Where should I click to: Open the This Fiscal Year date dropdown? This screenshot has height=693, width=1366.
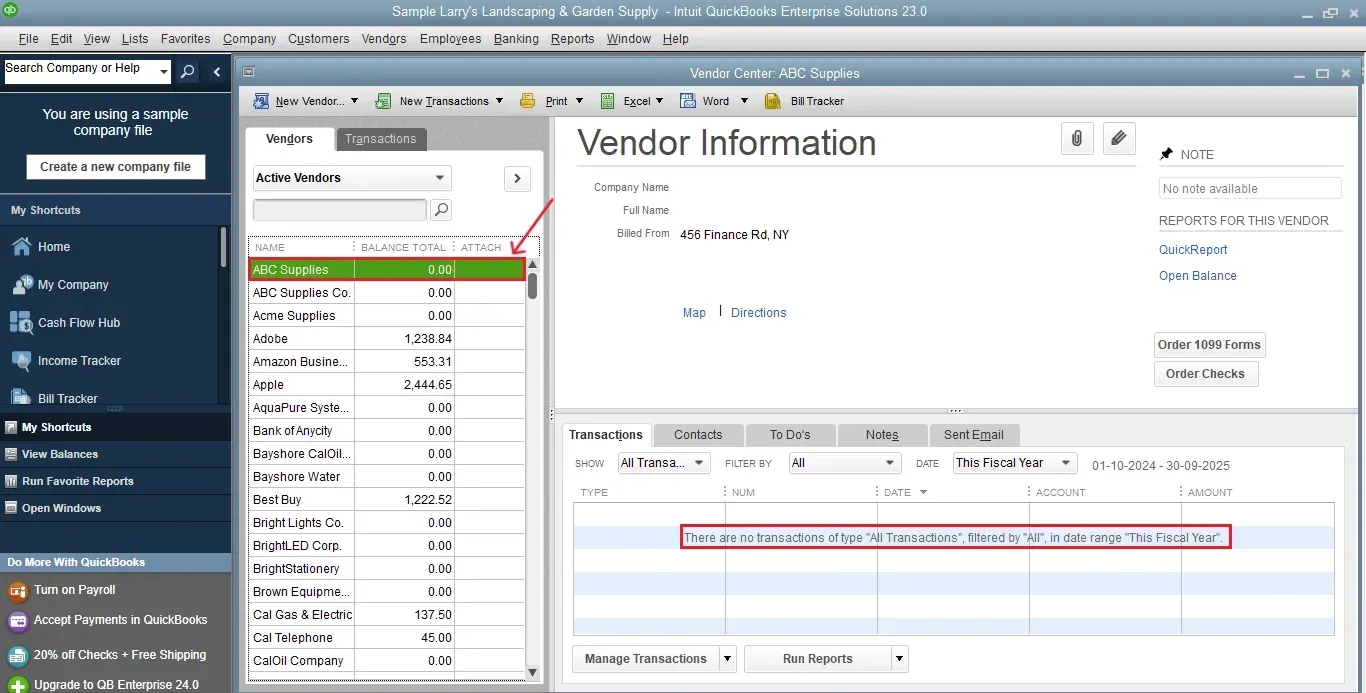(x=1065, y=463)
